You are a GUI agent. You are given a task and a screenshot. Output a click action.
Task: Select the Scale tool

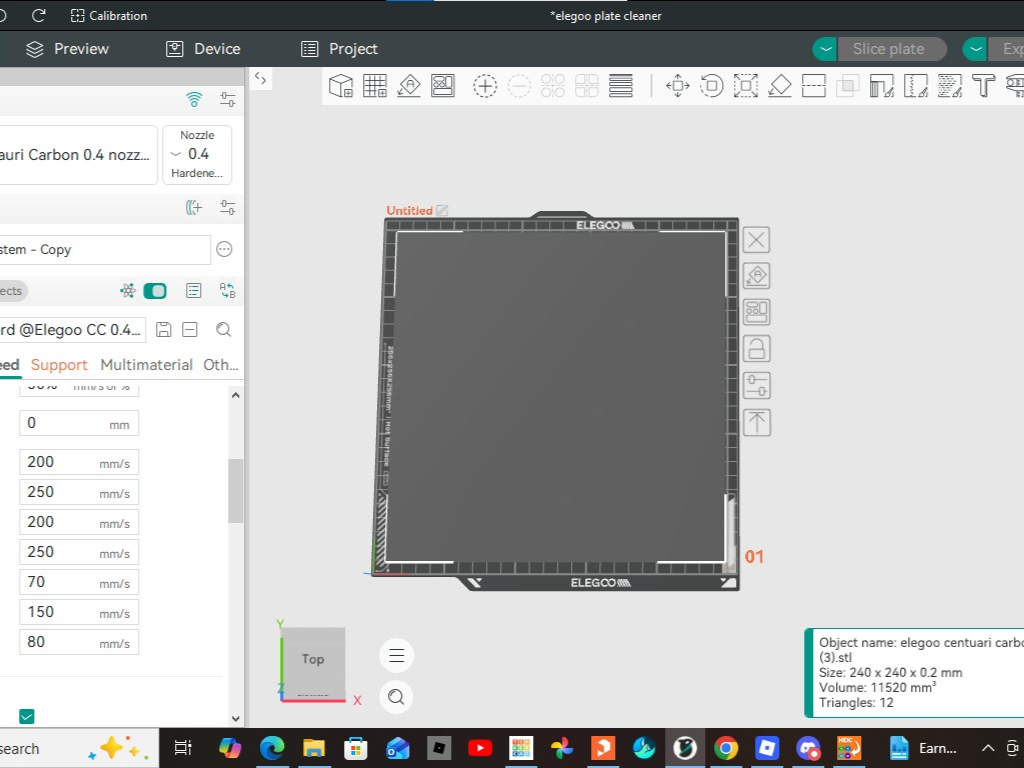point(746,86)
